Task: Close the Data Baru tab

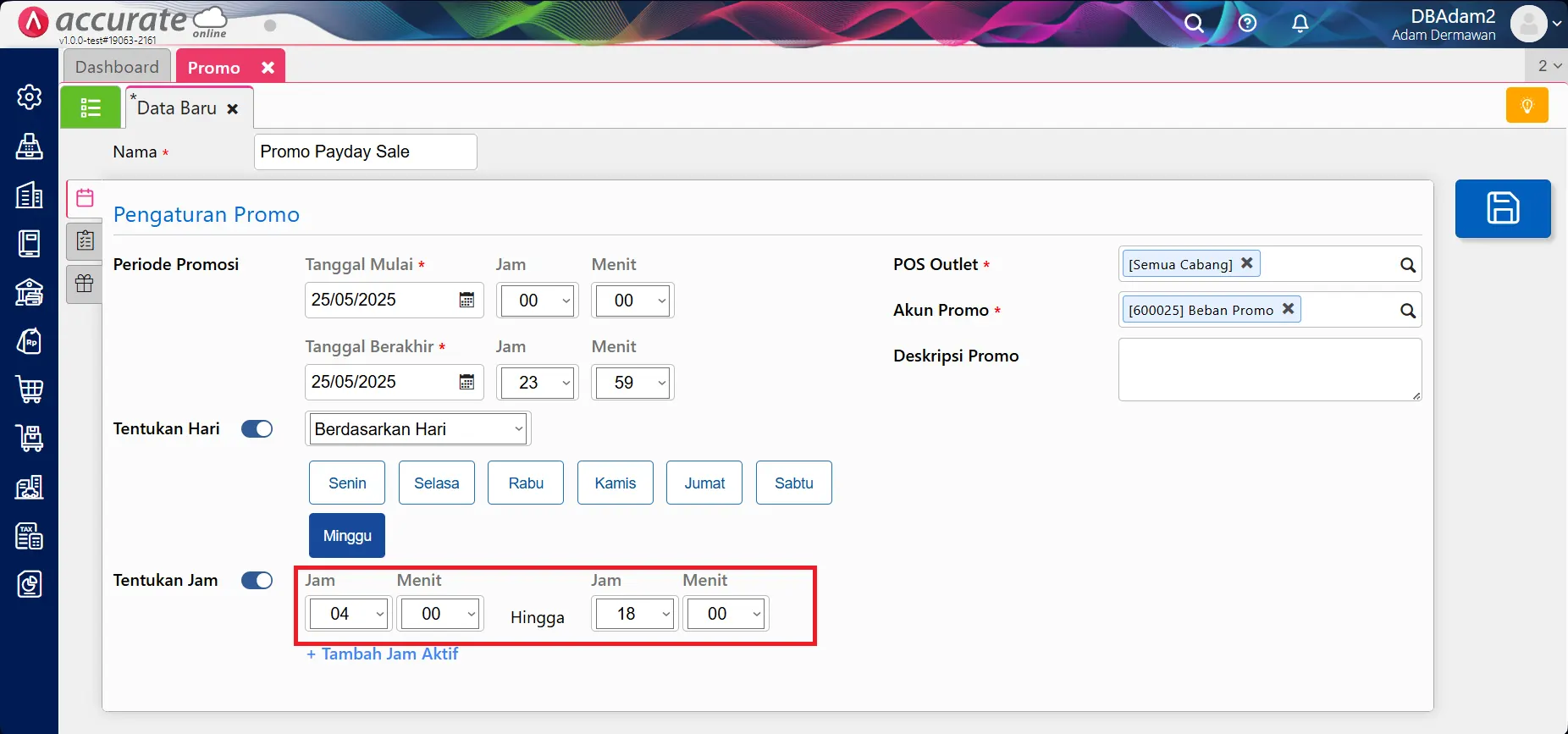Action: [233, 109]
